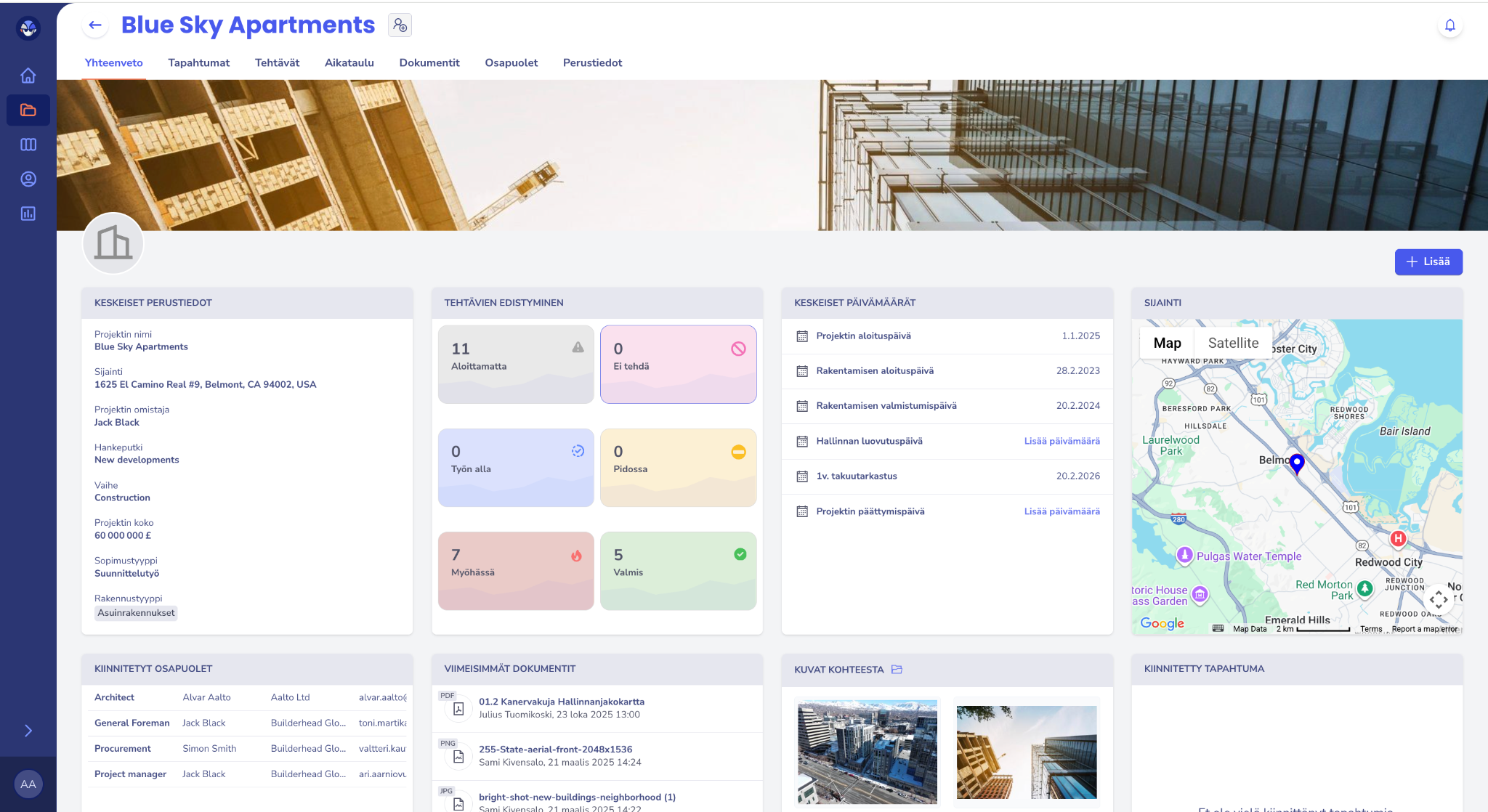Open the AA user avatar menu

(x=28, y=784)
